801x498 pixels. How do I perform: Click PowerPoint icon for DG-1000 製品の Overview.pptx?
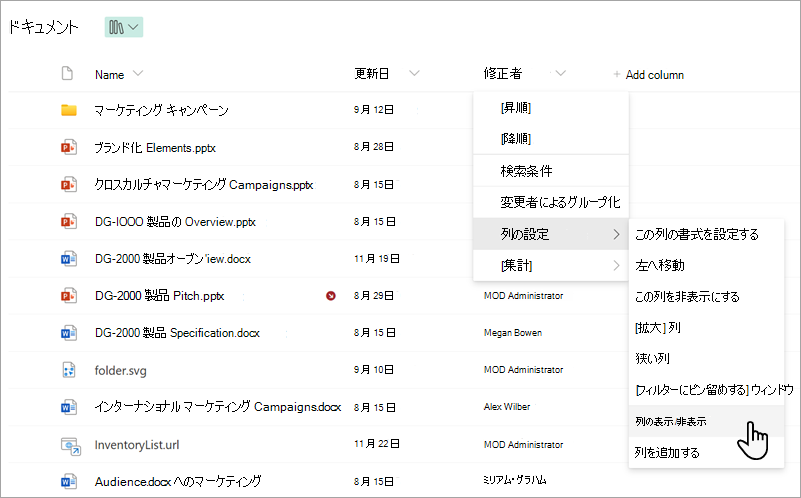pos(69,222)
